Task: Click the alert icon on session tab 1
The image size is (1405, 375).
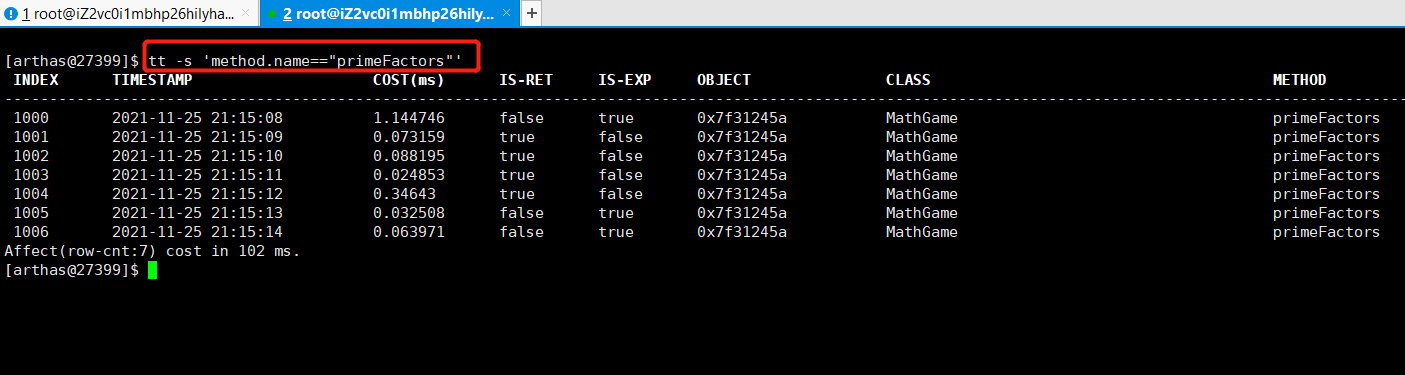Action: coord(11,14)
